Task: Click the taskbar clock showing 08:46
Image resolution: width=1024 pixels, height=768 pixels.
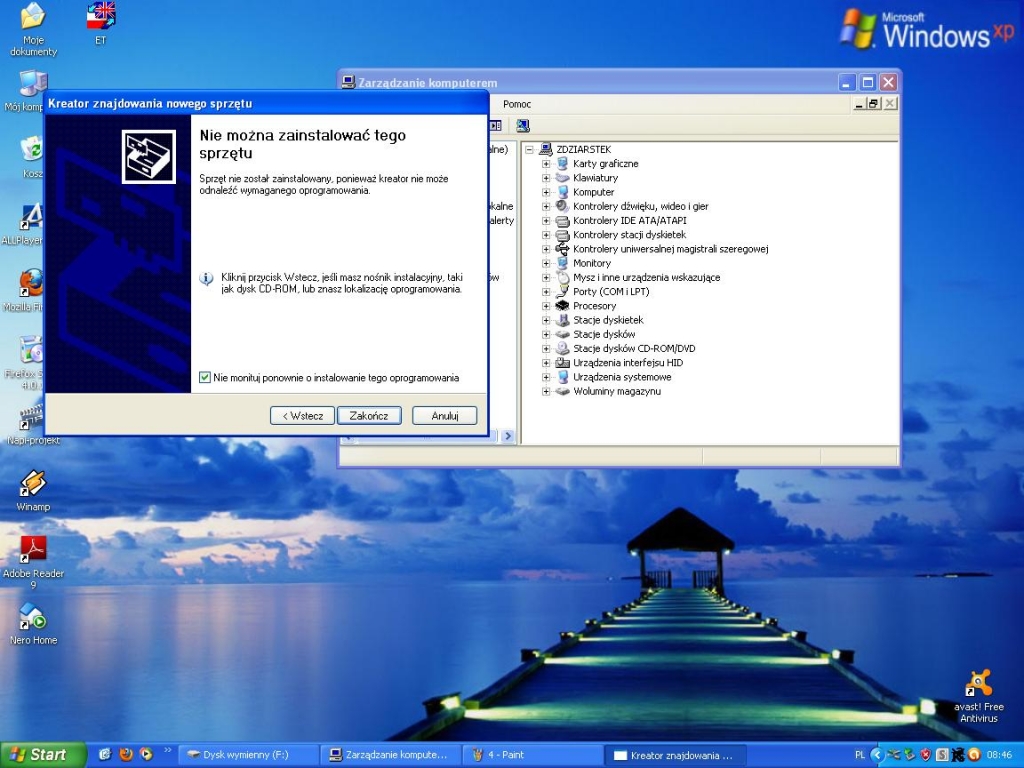Action: pos(1000,754)
